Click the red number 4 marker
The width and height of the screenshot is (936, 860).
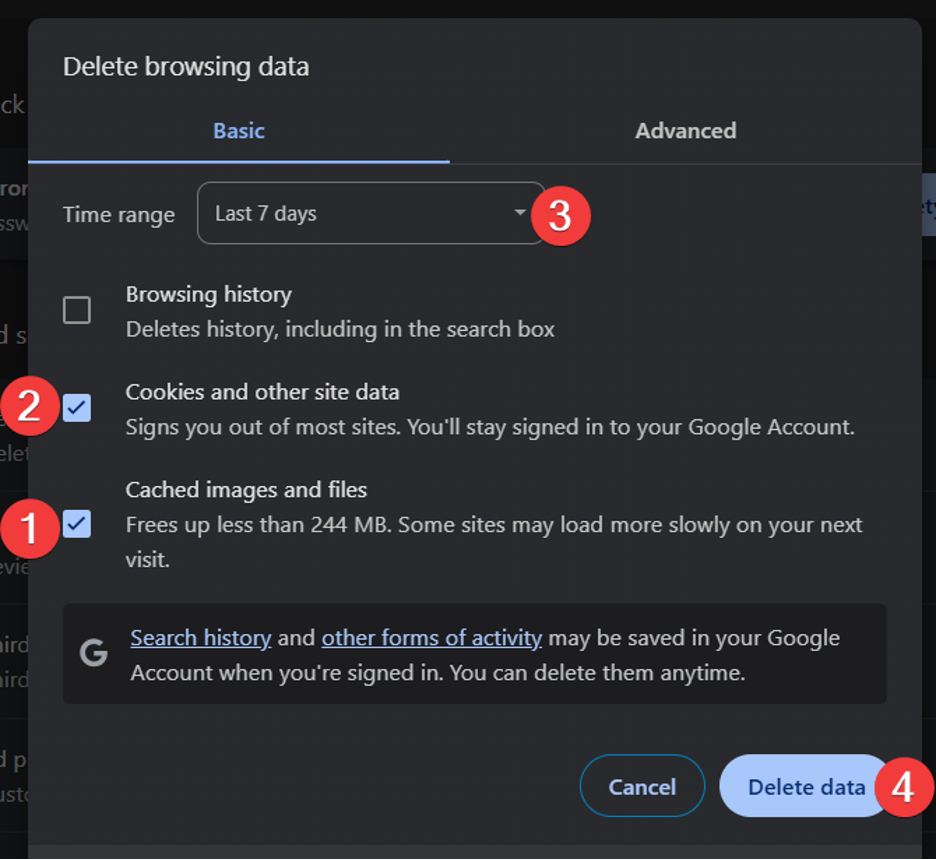click(903, 787)
